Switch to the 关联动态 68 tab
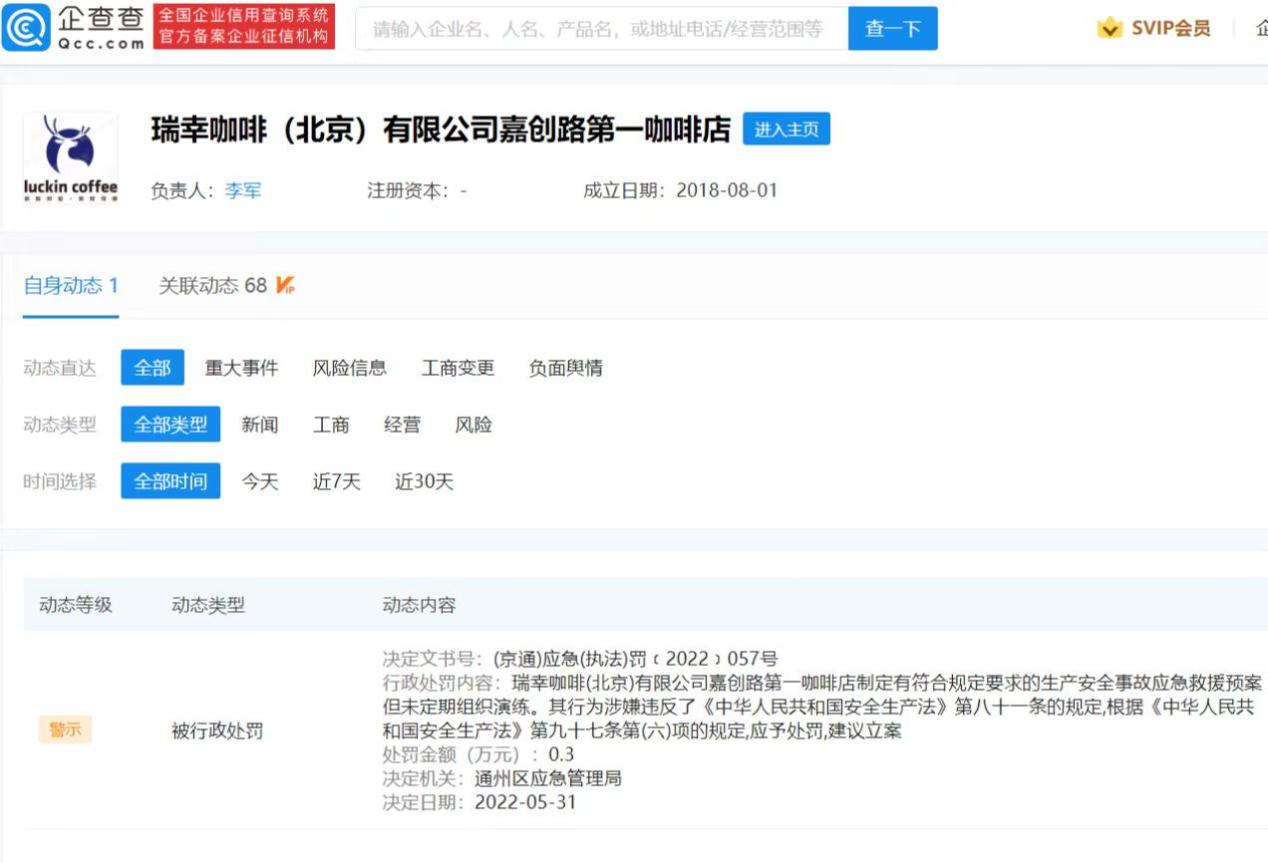The image size is (1268, 863). pyautogui.click(x=213, y=286)
